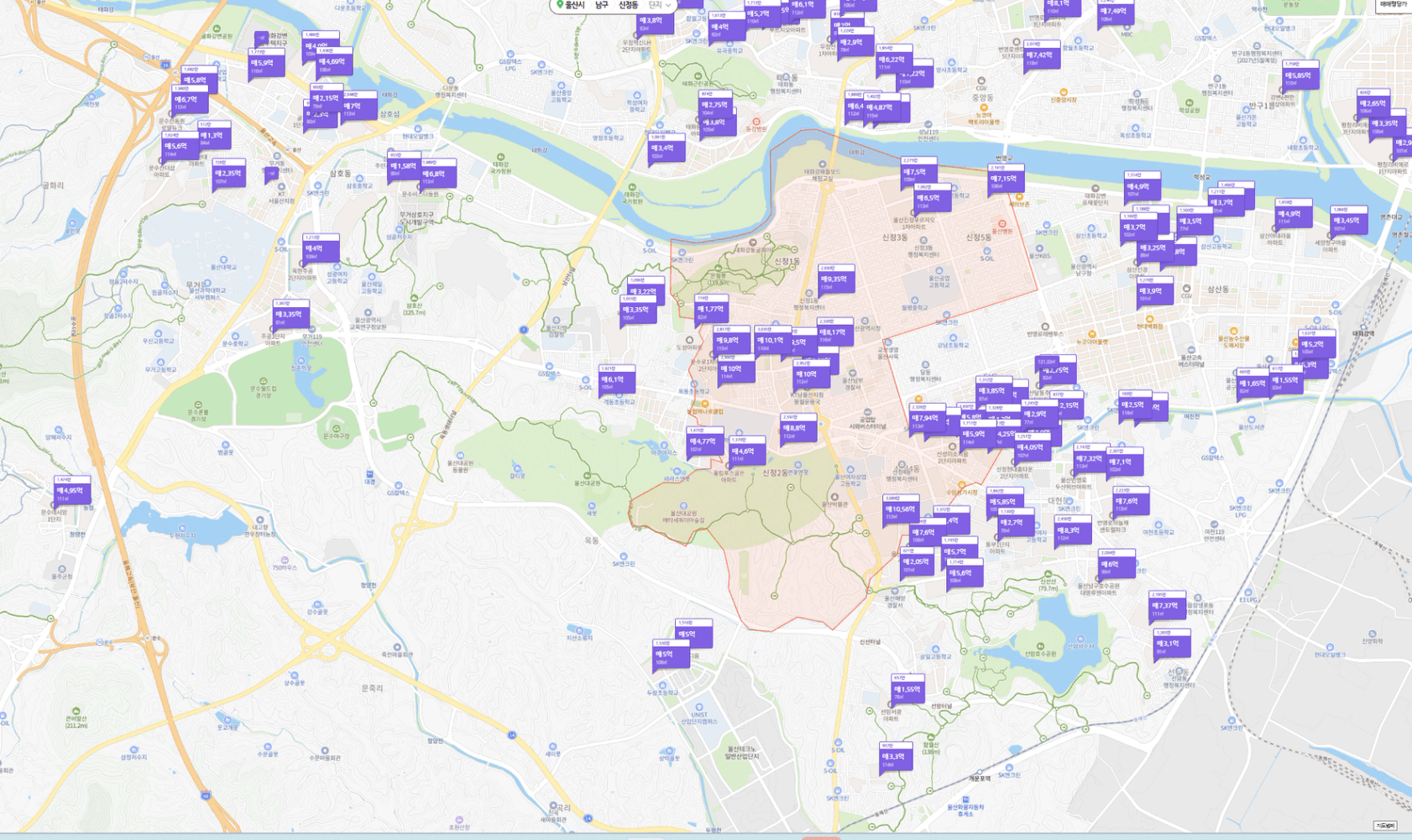Image resolution: width=1412 pixels, height=840 pixels.
Task: Open the 매2.35억 listing marker
Action: coord(229,174)
